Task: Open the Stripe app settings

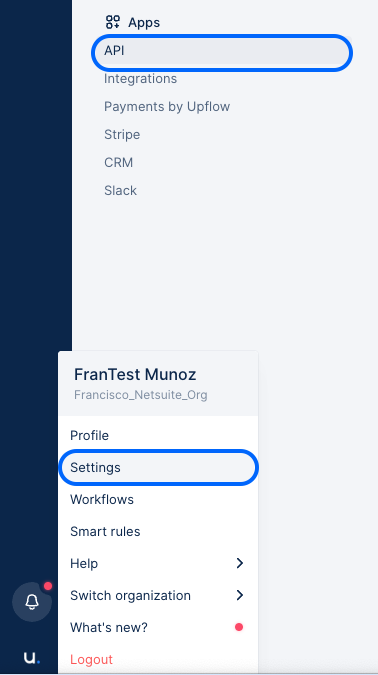Action: (122, 135)
